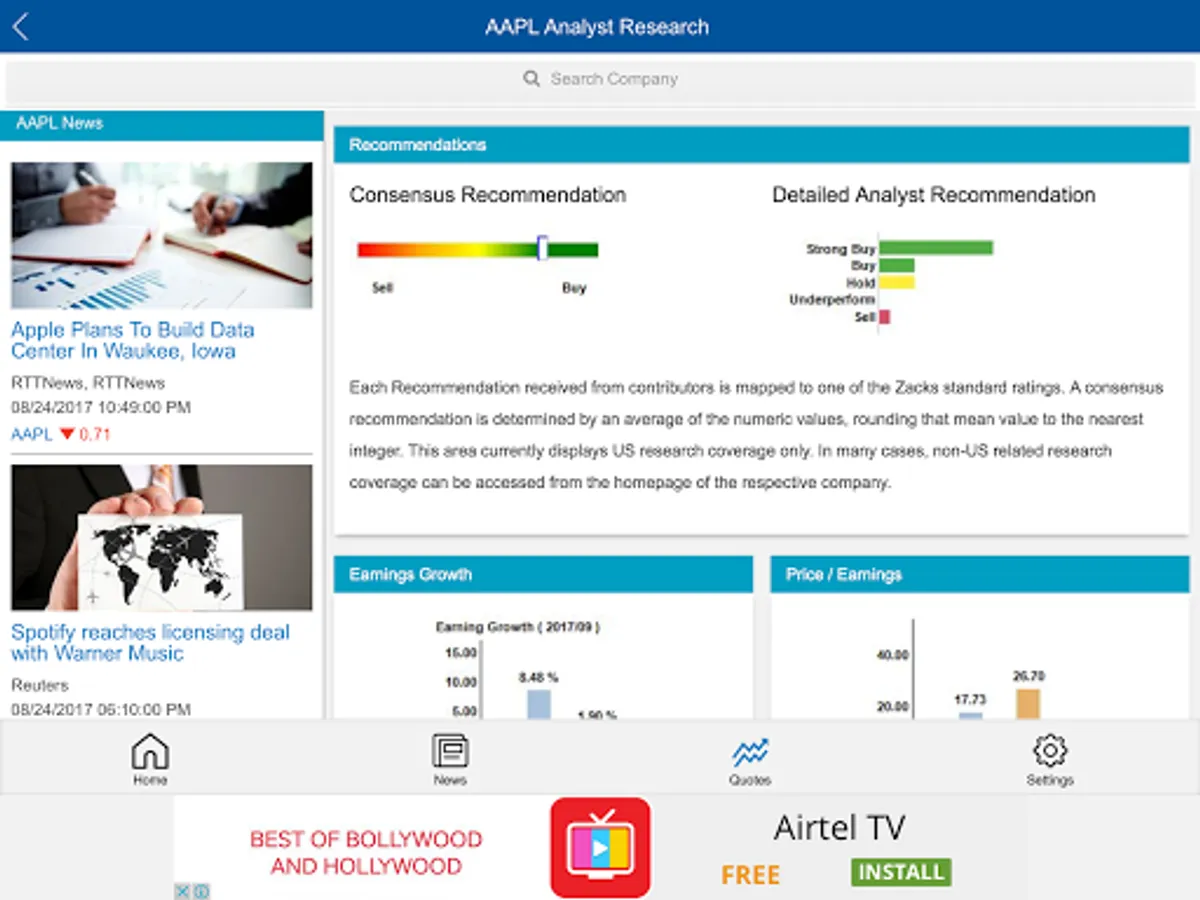The image size is (1200, 900).
Task: Click the AAPL Analyst Research title
Action: pos(597,27)
